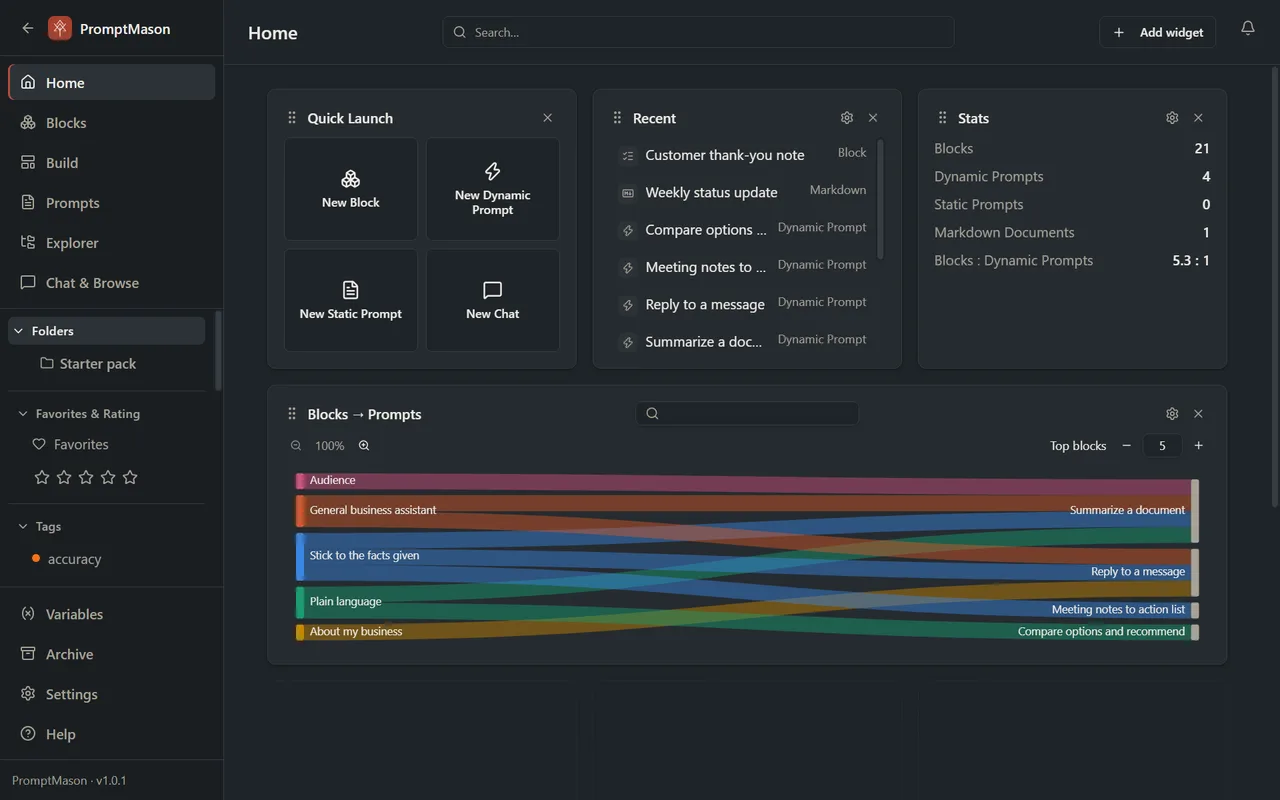Screen dimensions: 1280x800
Task: Click the Recent list scrollbar
Action: point(881,200)
